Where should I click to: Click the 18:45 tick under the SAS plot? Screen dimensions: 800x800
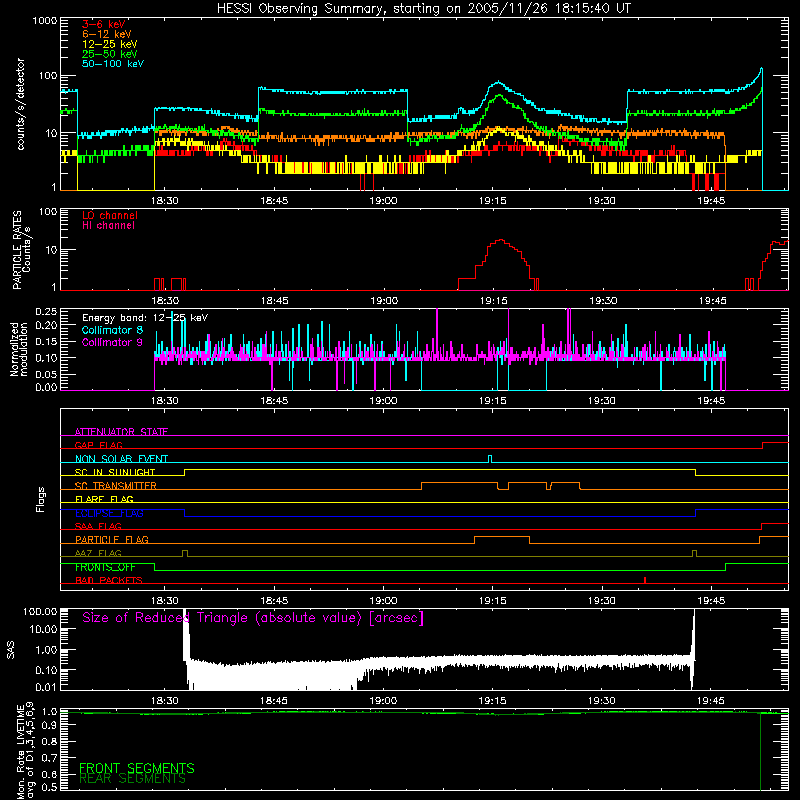274,701
